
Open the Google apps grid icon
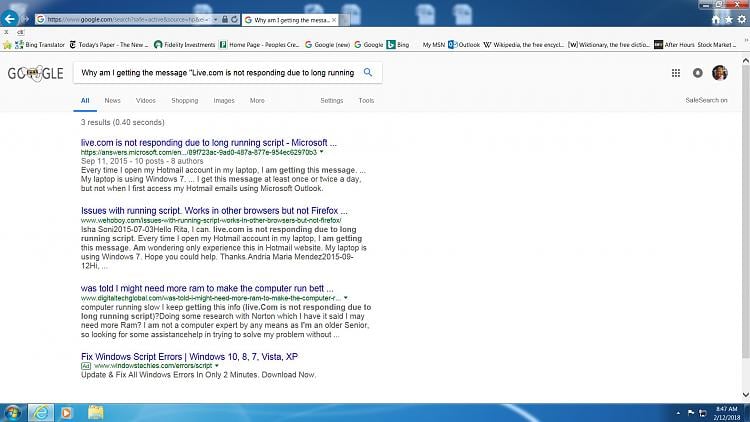pos(676,73)
